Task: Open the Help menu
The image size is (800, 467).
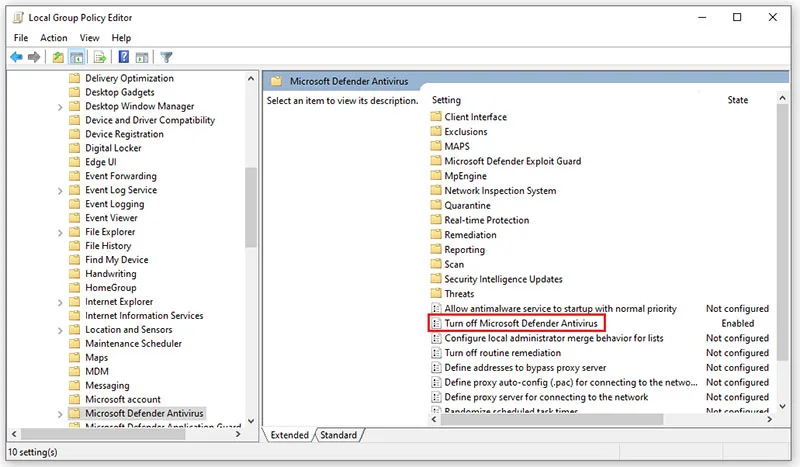Action: tap(121, 38)
